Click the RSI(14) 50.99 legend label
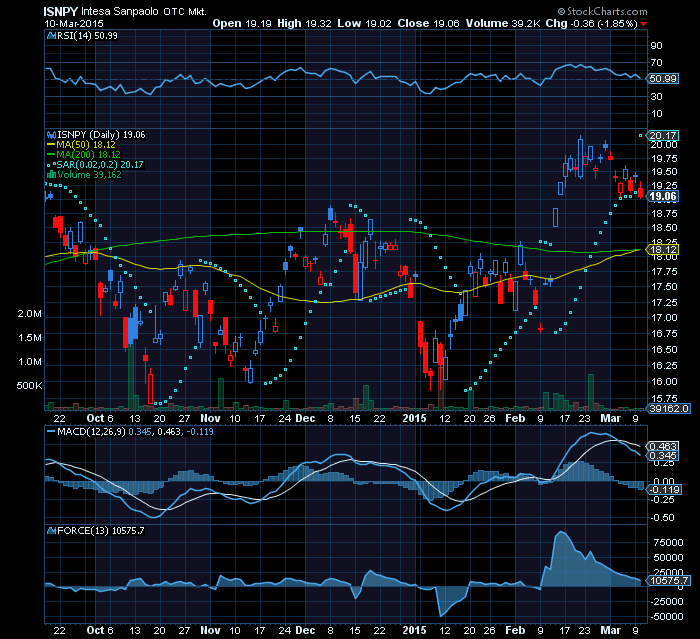700x639 pixels. point(88,36)
